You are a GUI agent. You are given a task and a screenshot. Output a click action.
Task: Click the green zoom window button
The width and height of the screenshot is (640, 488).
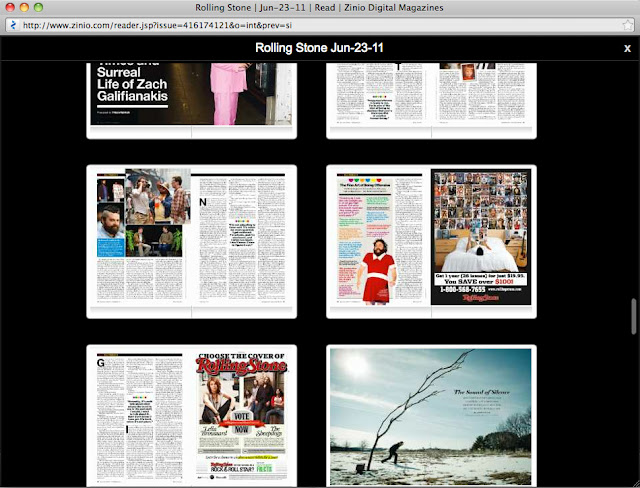coord(38,7)
